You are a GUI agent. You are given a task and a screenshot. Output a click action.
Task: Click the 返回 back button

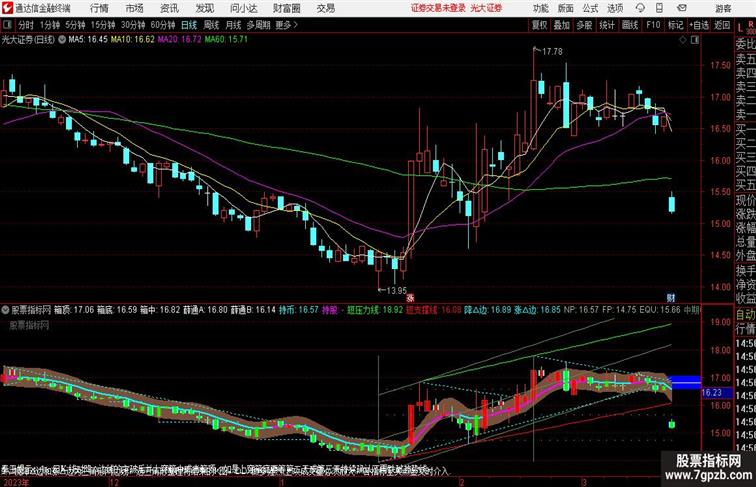click(x=722, y=25)
